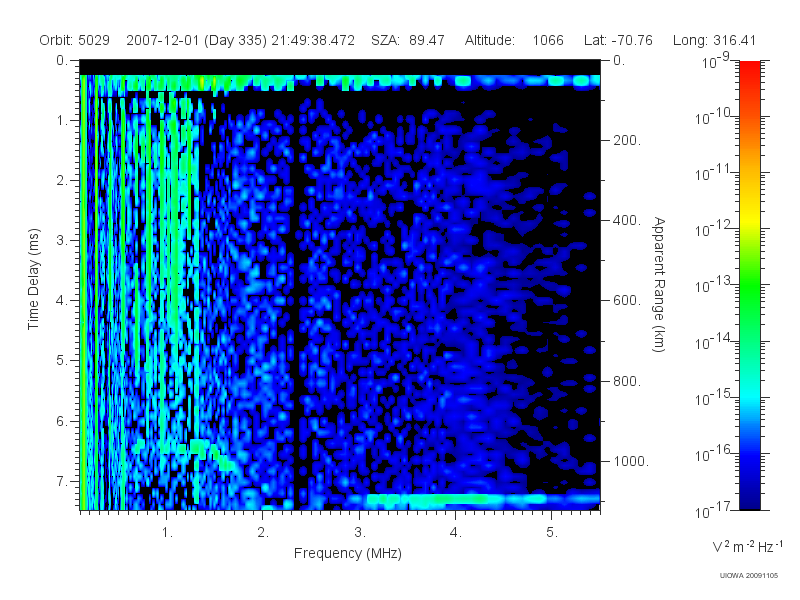Click the Frequency (MHz) axis title
800x600 pixels.
347,554
